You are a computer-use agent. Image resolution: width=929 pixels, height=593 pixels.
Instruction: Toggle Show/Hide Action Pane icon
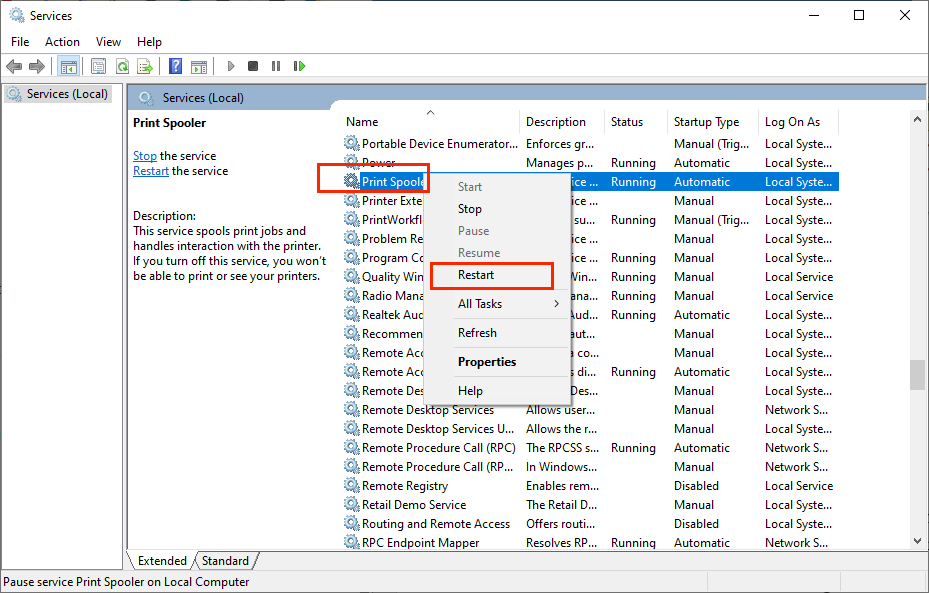pyautogui.click(x=199, y=66)
